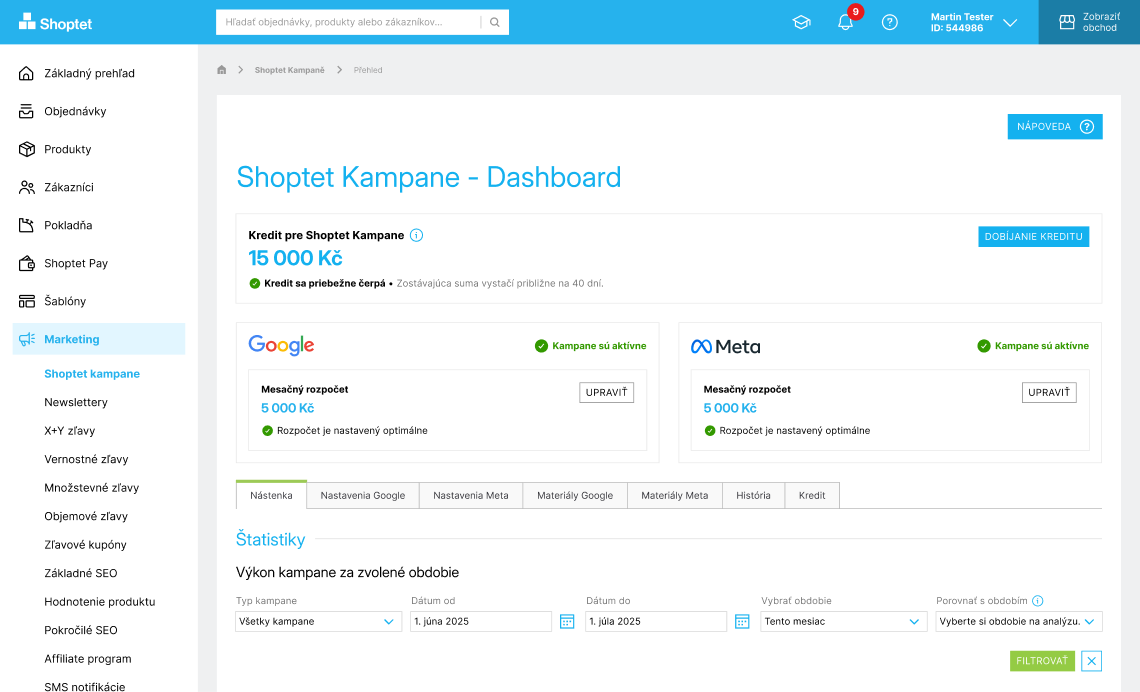The image size is (1140, 692).
Task: Open the Vybrať obdobie dropdown
Action: pyautogui.click(x=843, y=621)
